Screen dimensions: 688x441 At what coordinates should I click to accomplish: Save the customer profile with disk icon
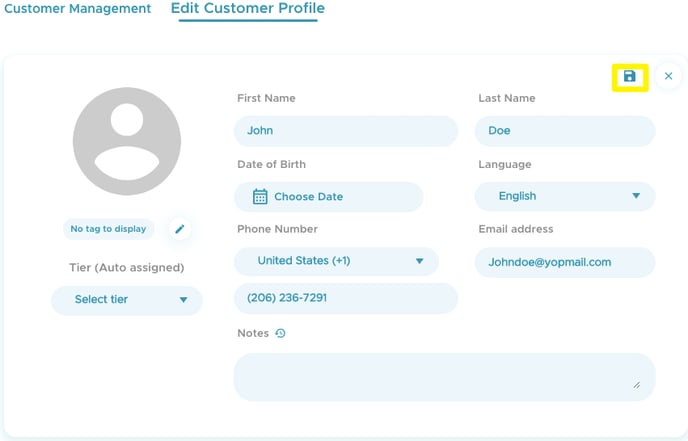(x=630, y=77)
